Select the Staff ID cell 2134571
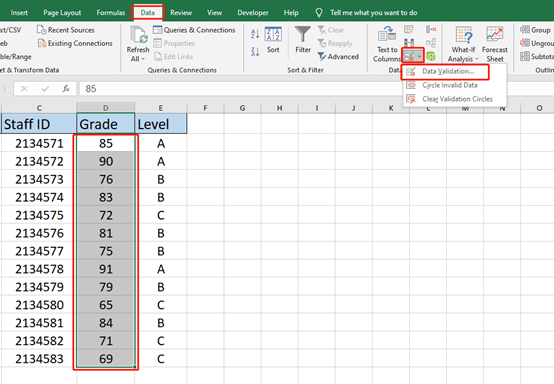 (39, 143)
